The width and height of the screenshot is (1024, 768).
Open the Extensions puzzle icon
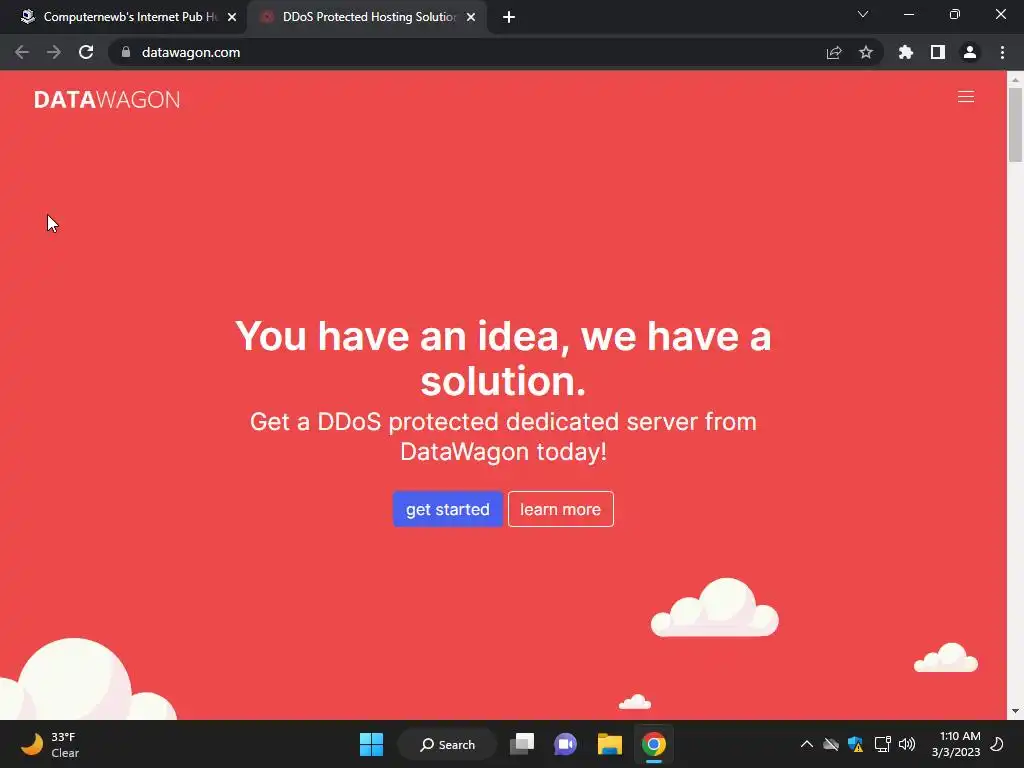click(x=905, y=52)
